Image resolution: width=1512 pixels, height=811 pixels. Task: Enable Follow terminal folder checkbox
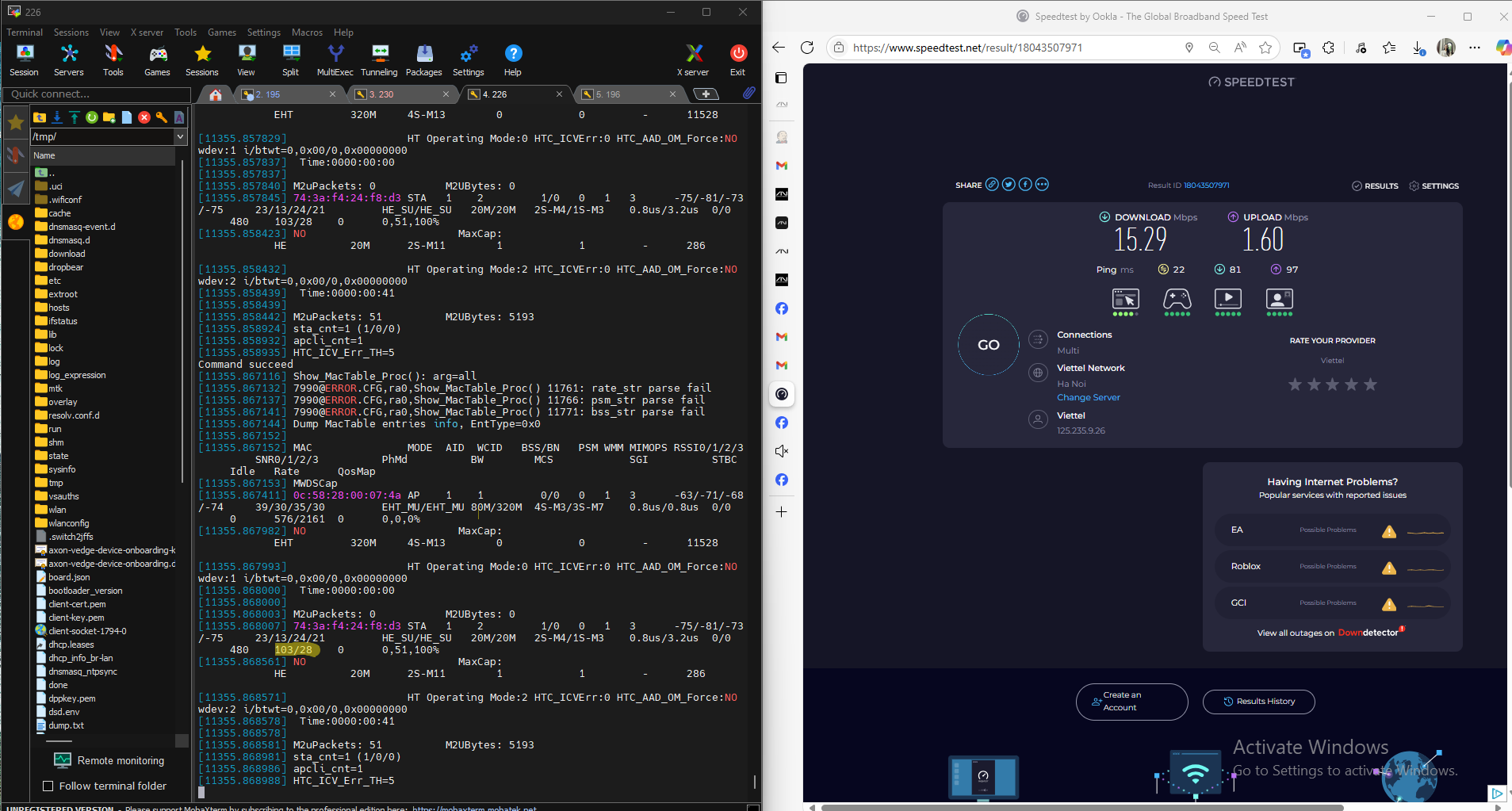[48, 786]
